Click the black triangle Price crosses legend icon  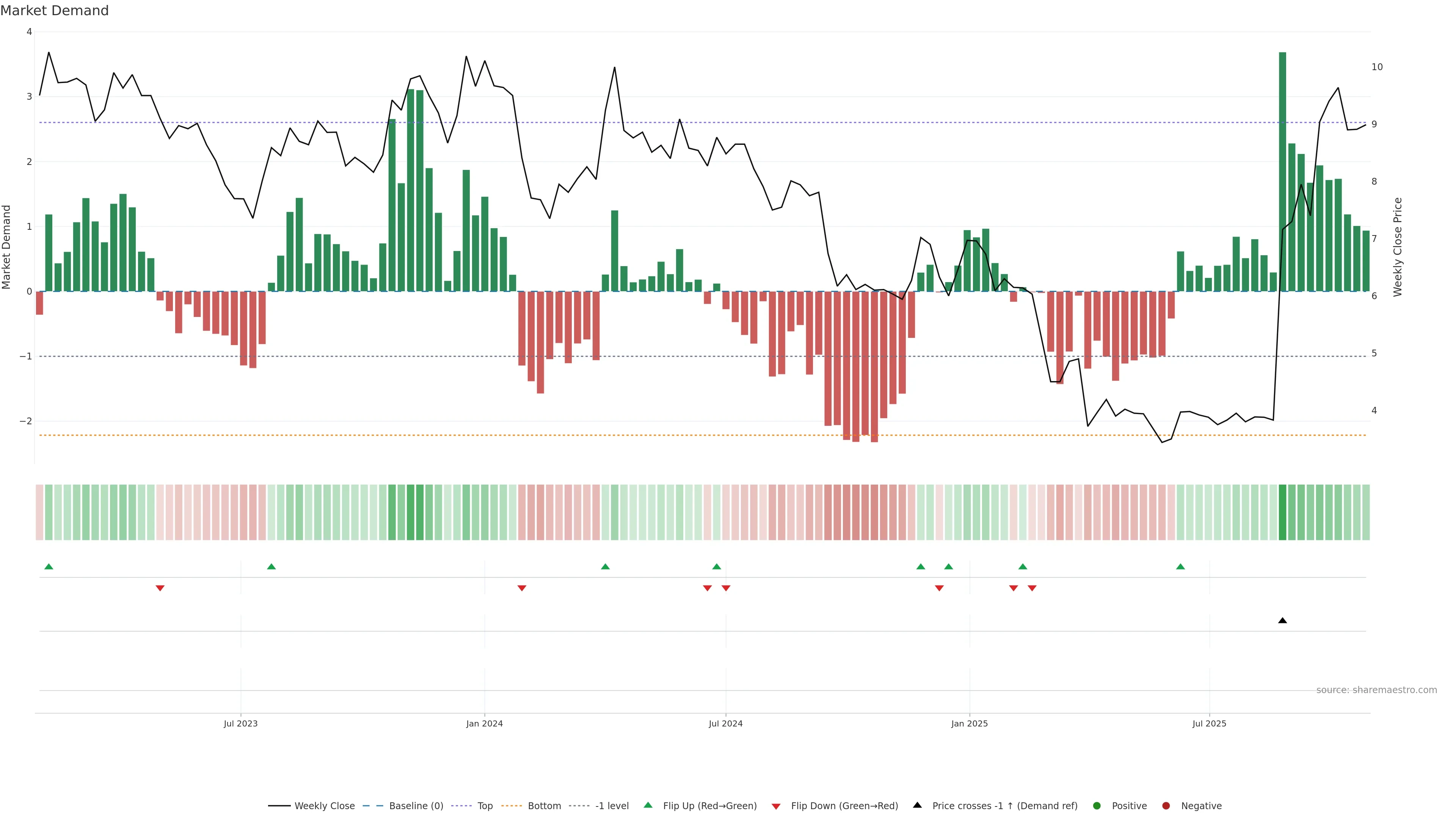click(x=917, y=805)
